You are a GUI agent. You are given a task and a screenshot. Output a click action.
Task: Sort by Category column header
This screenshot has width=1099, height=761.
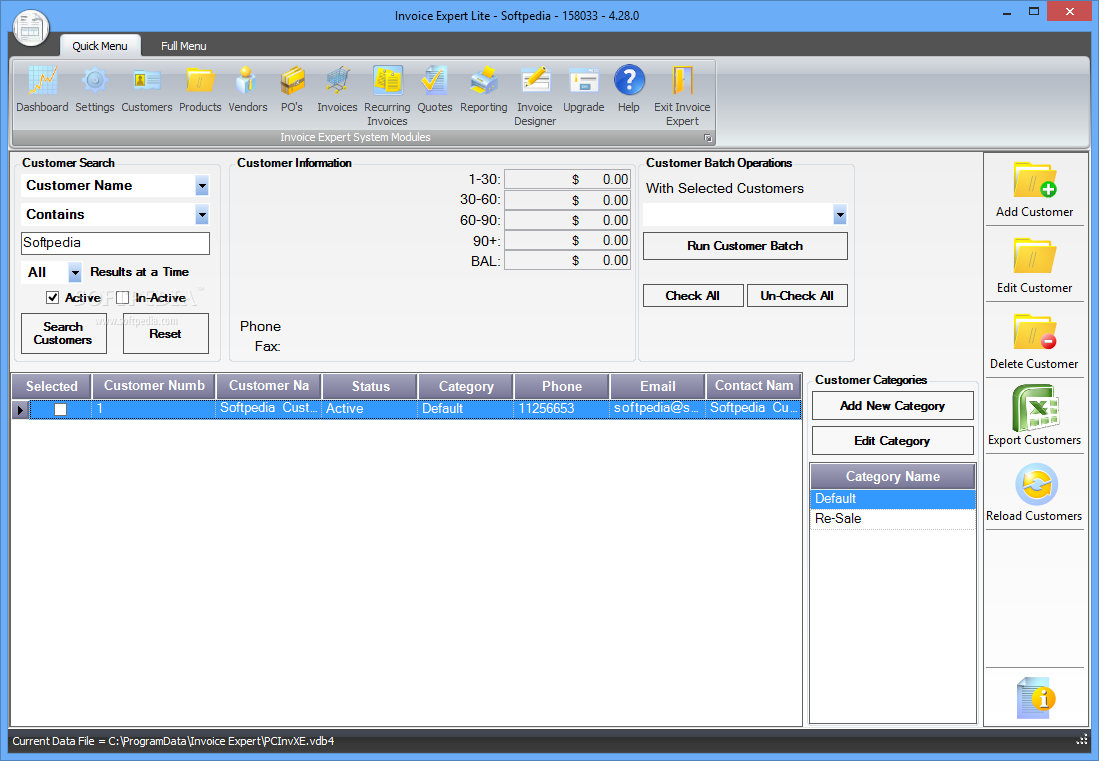coord(466,386)
